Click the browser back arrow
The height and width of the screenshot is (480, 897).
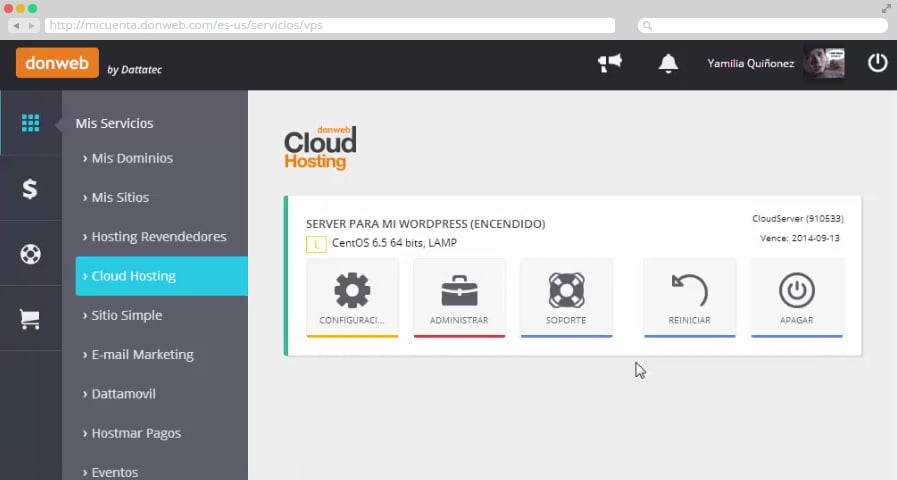(16, 26)
